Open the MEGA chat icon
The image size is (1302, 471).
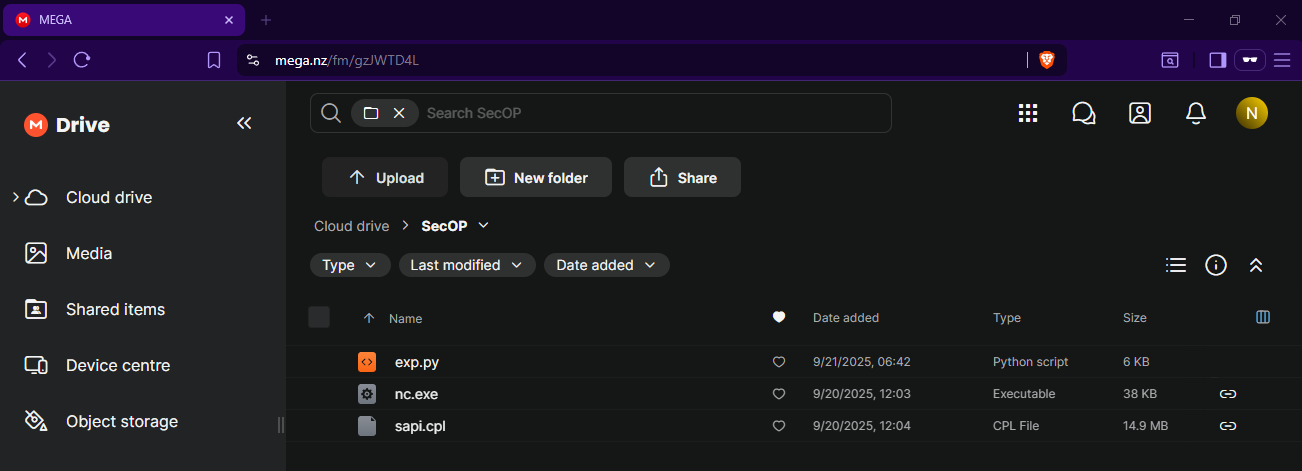pos(1083,113)
